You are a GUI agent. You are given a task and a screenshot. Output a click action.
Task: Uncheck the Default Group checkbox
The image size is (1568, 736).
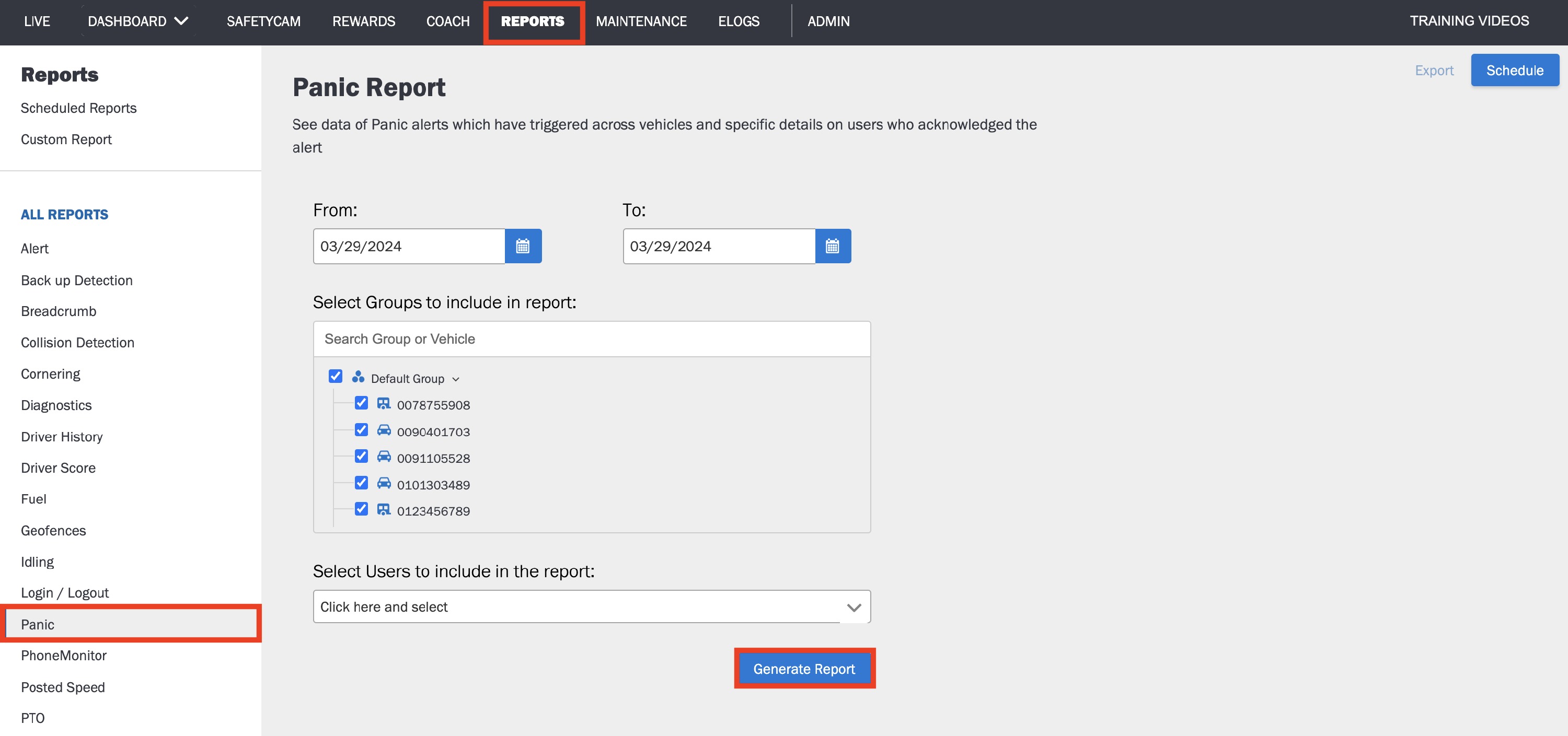(336, 377)
